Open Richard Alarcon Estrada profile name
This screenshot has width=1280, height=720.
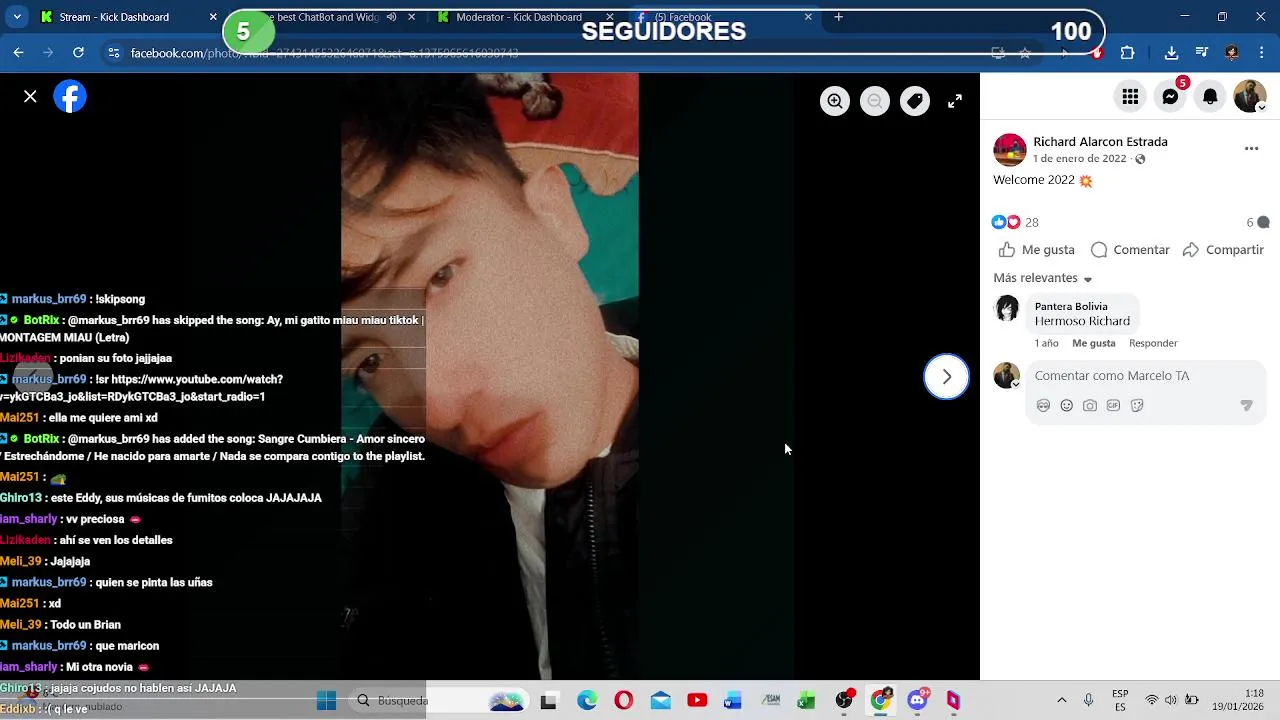click(x=1100, y=142)
